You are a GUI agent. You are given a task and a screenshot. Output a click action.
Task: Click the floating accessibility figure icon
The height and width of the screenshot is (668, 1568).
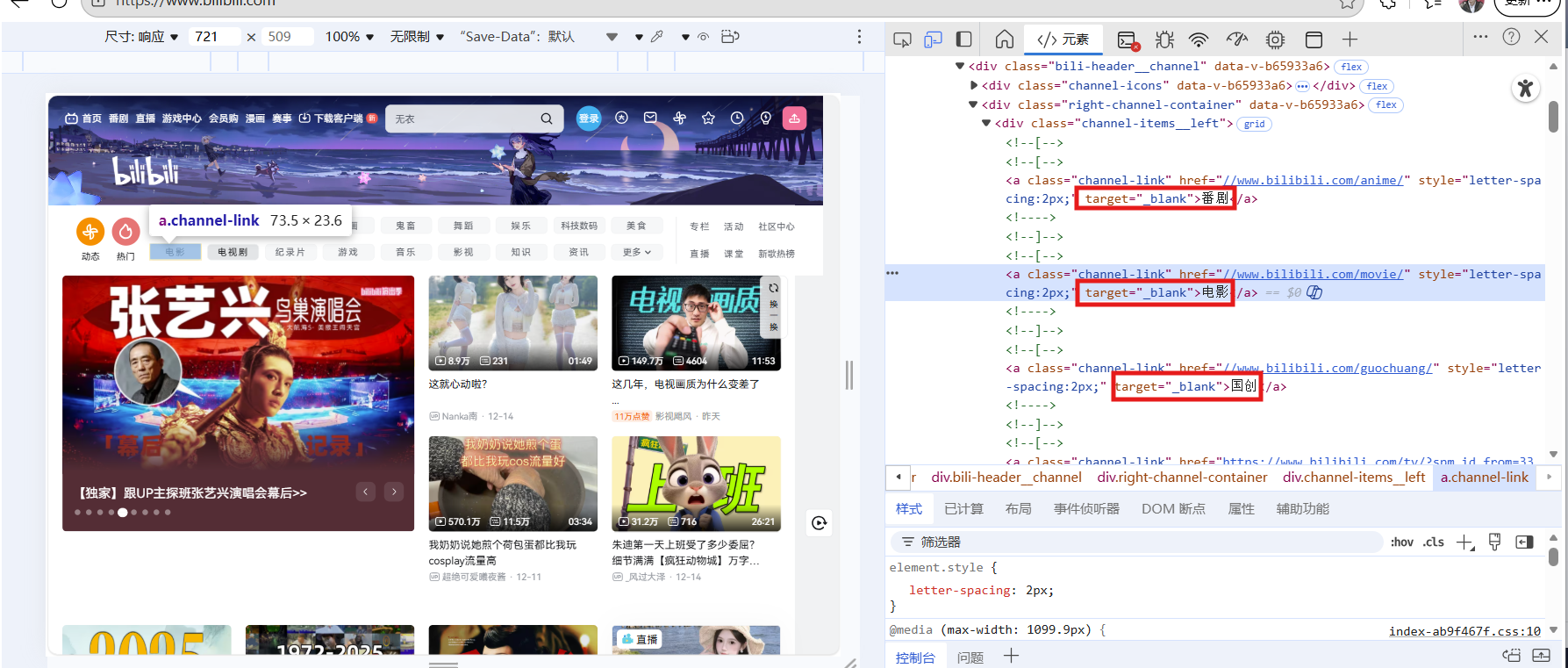pyautogui.click(x=1525, y=89)
